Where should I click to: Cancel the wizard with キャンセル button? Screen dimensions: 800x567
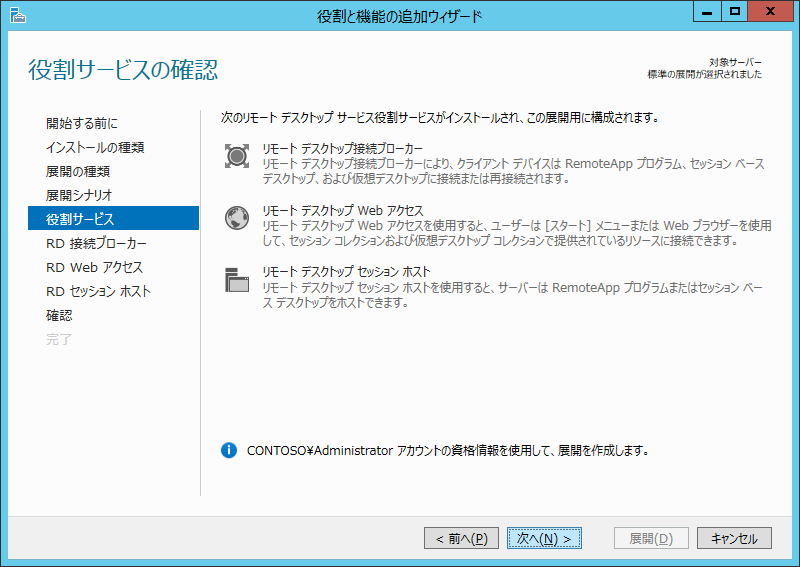(x=734, y=538)
